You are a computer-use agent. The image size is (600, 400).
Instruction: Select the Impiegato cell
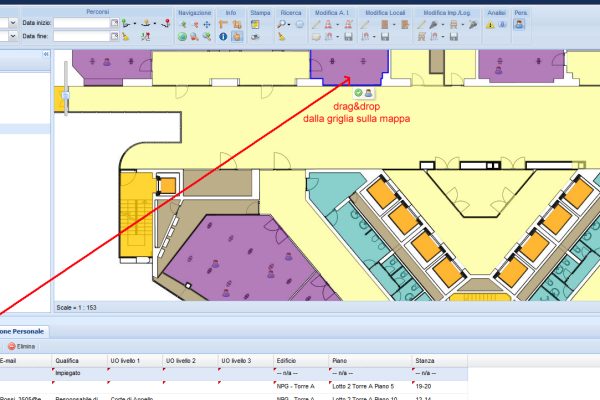point(79,373)
